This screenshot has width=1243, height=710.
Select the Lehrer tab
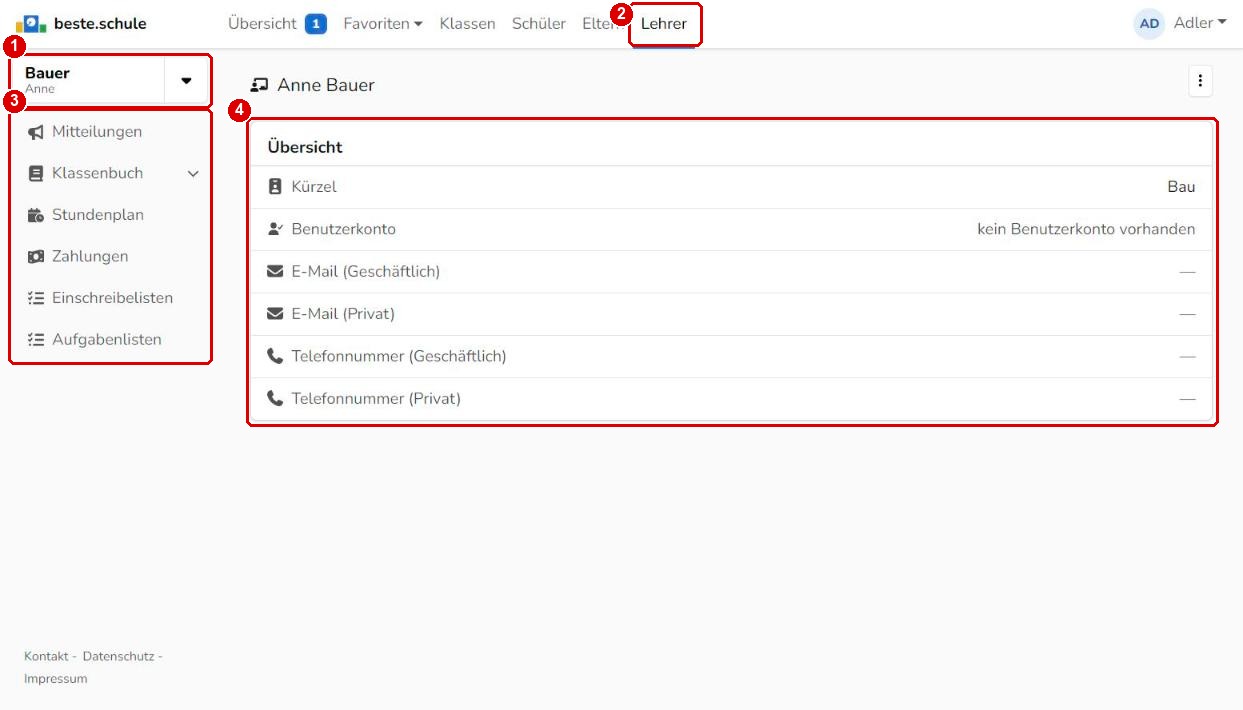[664, 24]
